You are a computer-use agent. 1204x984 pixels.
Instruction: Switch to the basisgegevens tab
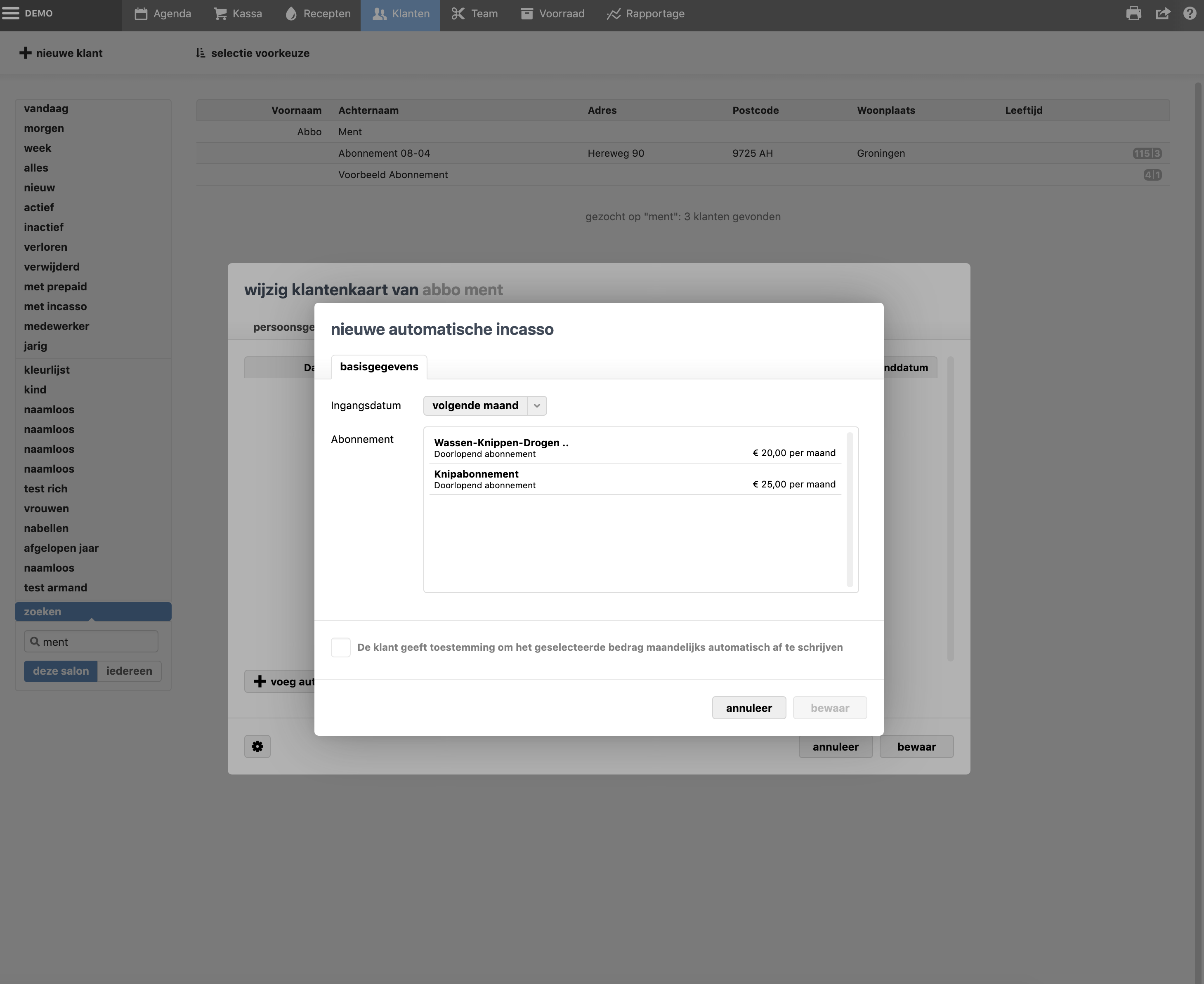[x=379, y=367]
